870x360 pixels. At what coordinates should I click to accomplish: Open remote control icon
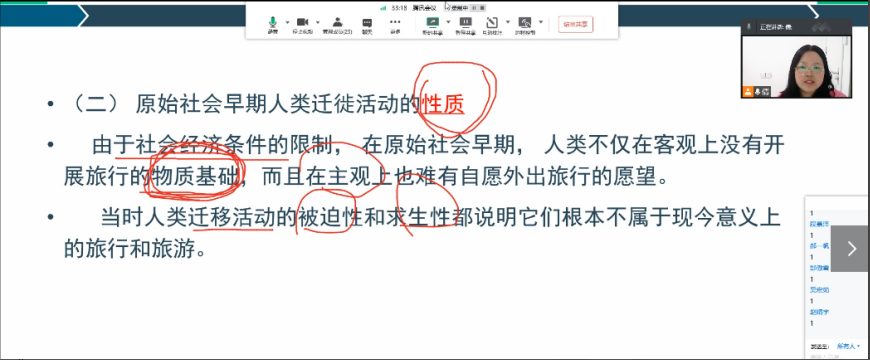click(525, 26)
